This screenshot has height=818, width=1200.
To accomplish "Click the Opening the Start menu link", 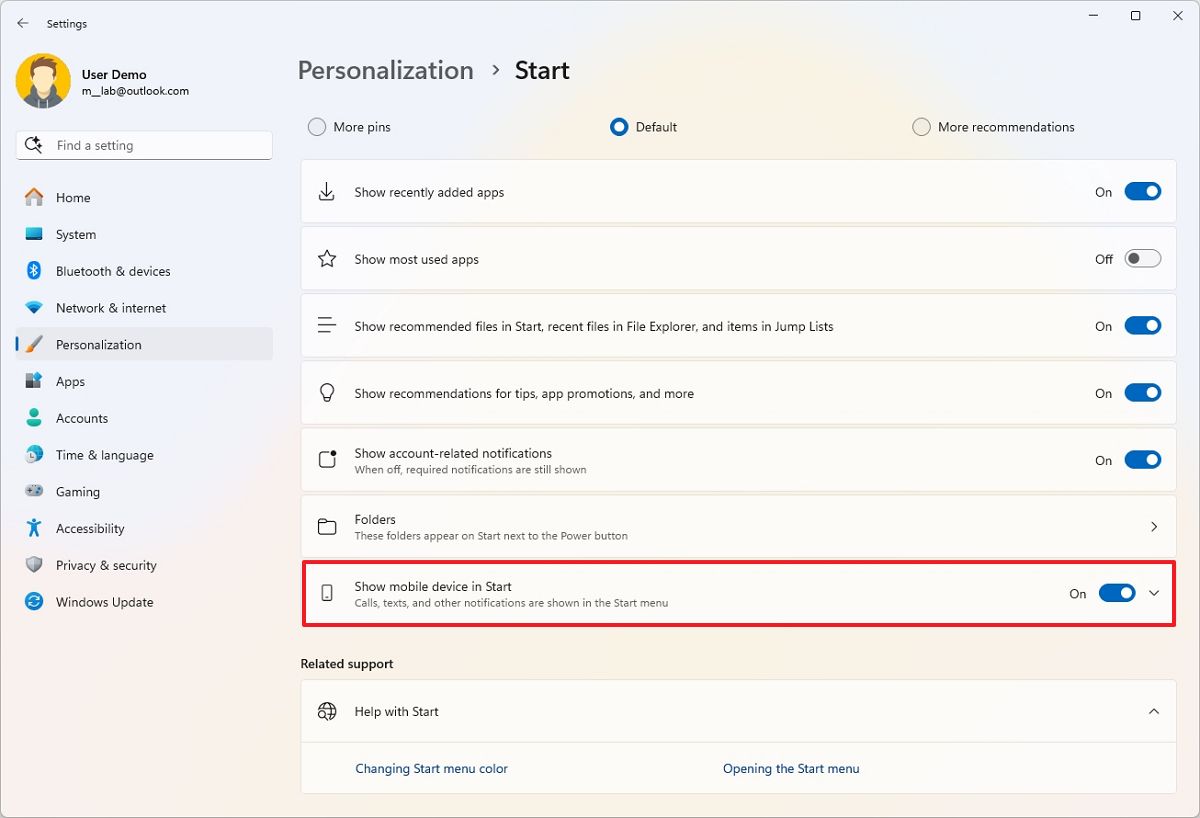I will click(x=791, y=769).
